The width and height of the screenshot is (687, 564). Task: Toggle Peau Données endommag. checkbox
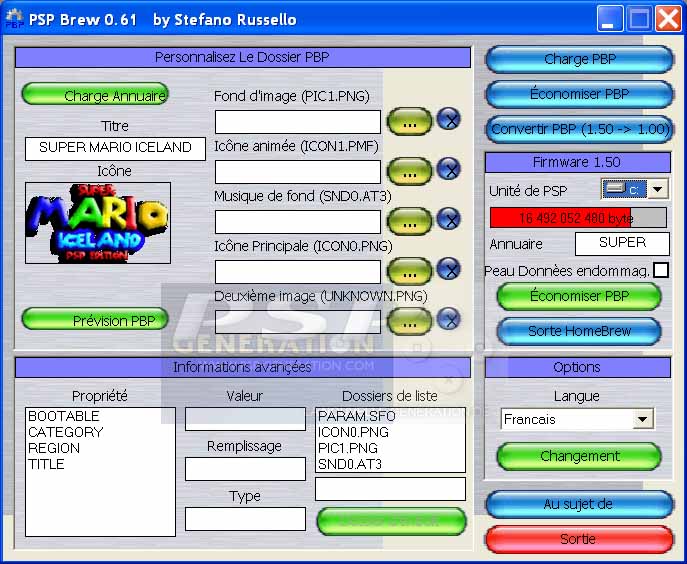tap(661, 270)
